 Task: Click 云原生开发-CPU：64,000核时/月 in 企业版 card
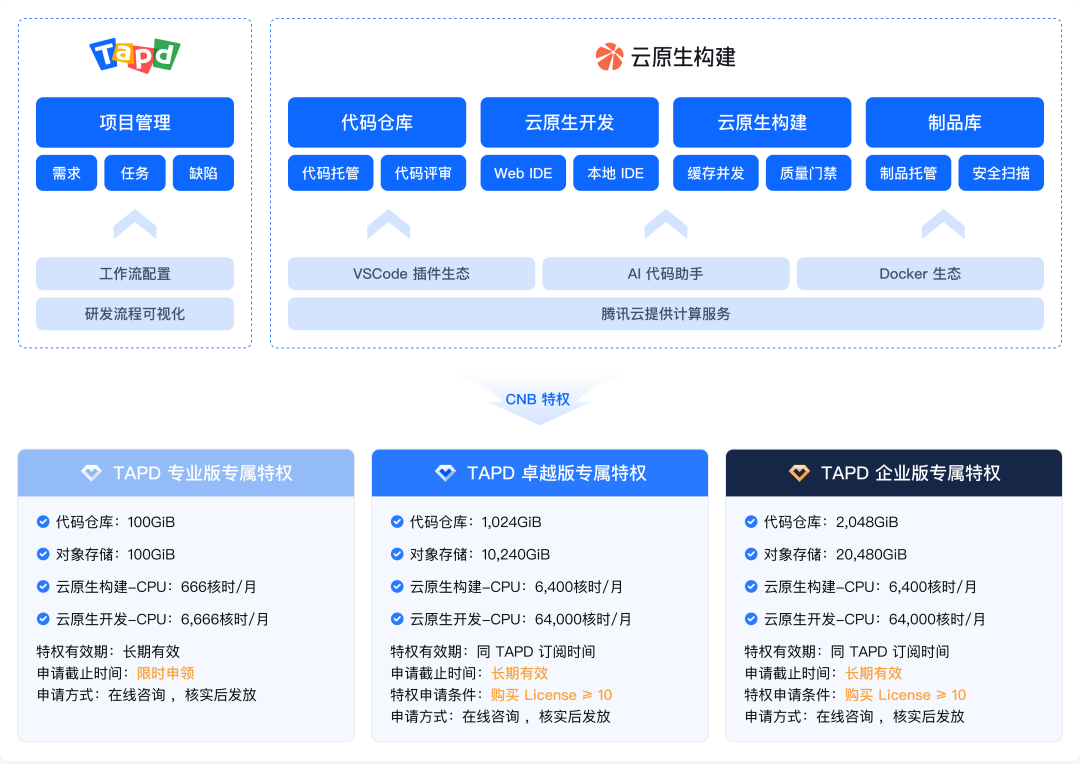click(x=875, y=619)
